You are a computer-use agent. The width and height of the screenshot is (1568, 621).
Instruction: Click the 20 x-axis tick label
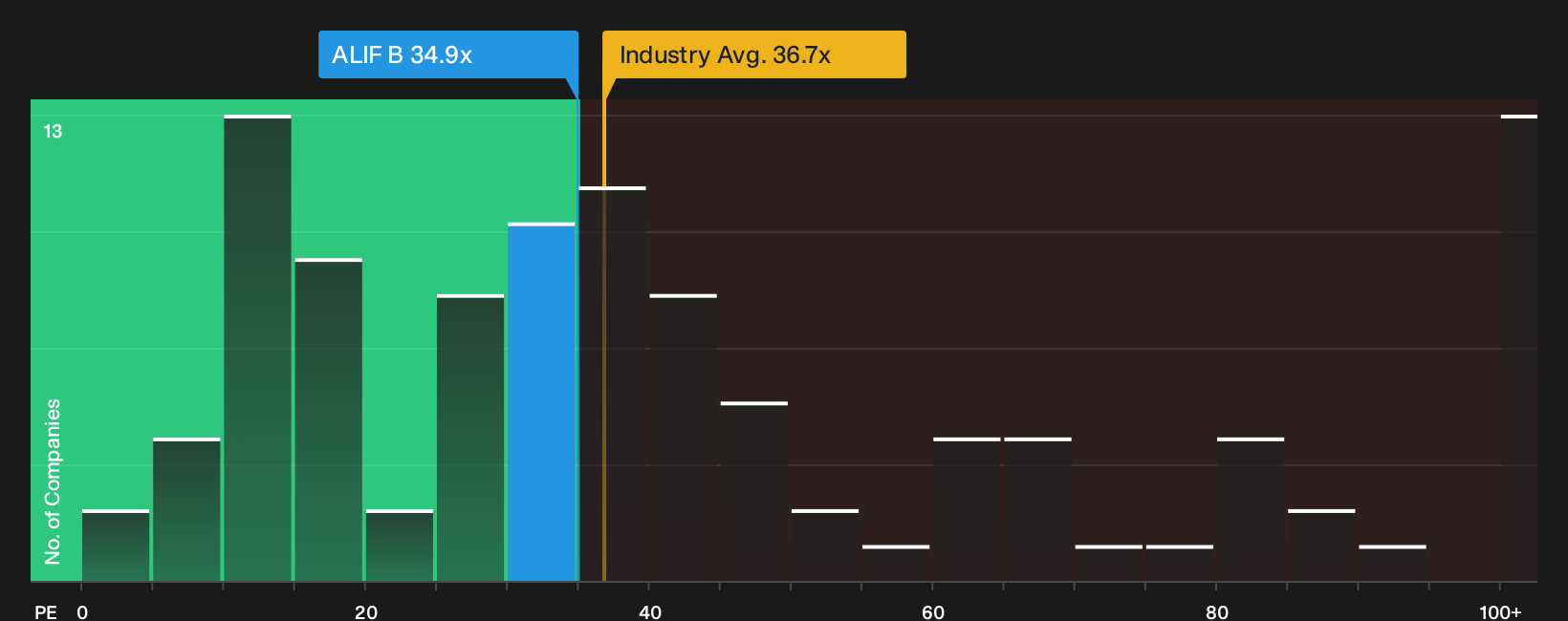click(x=366, y=612)
